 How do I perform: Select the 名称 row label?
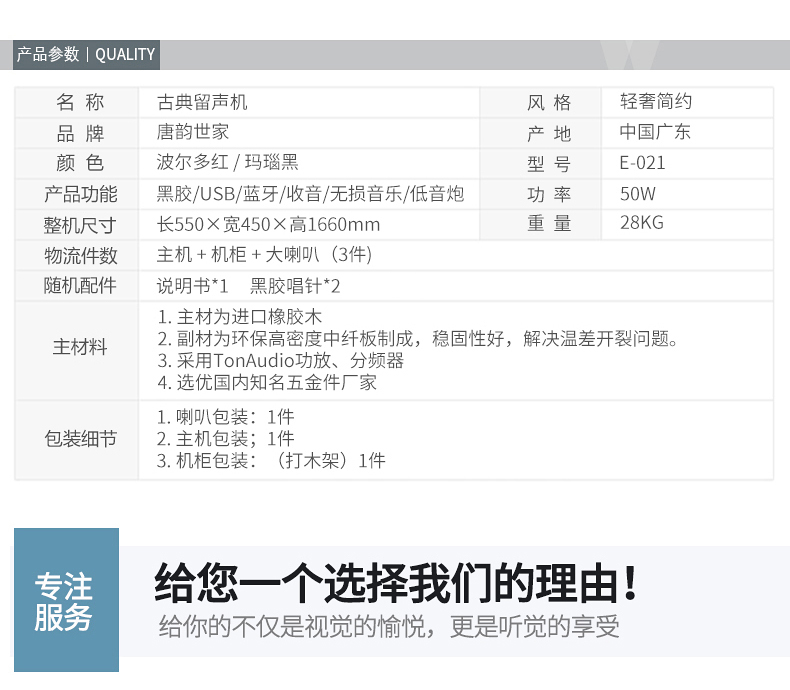[x=80, y=102]
